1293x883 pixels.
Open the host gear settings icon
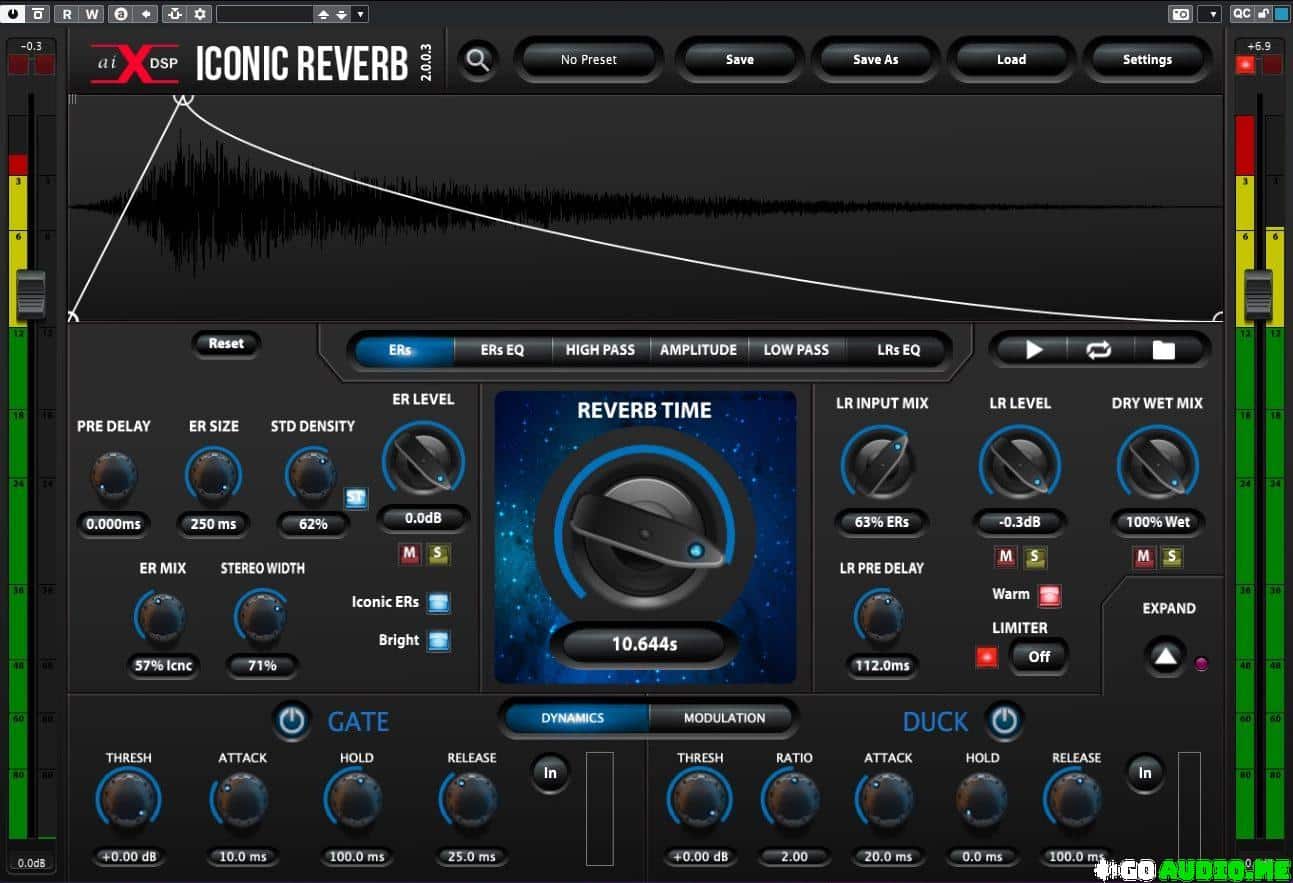[200, 14]
